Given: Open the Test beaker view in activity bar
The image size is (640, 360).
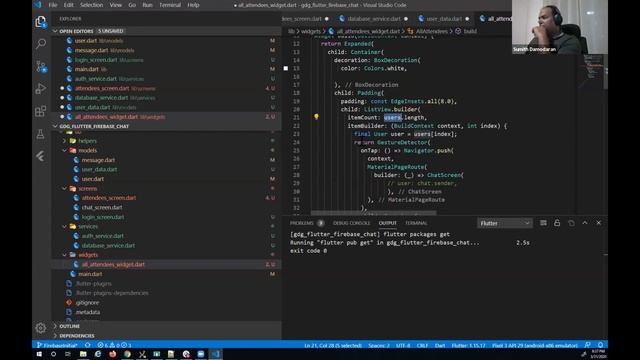Looking at the screenshot, I should (41, 133).
